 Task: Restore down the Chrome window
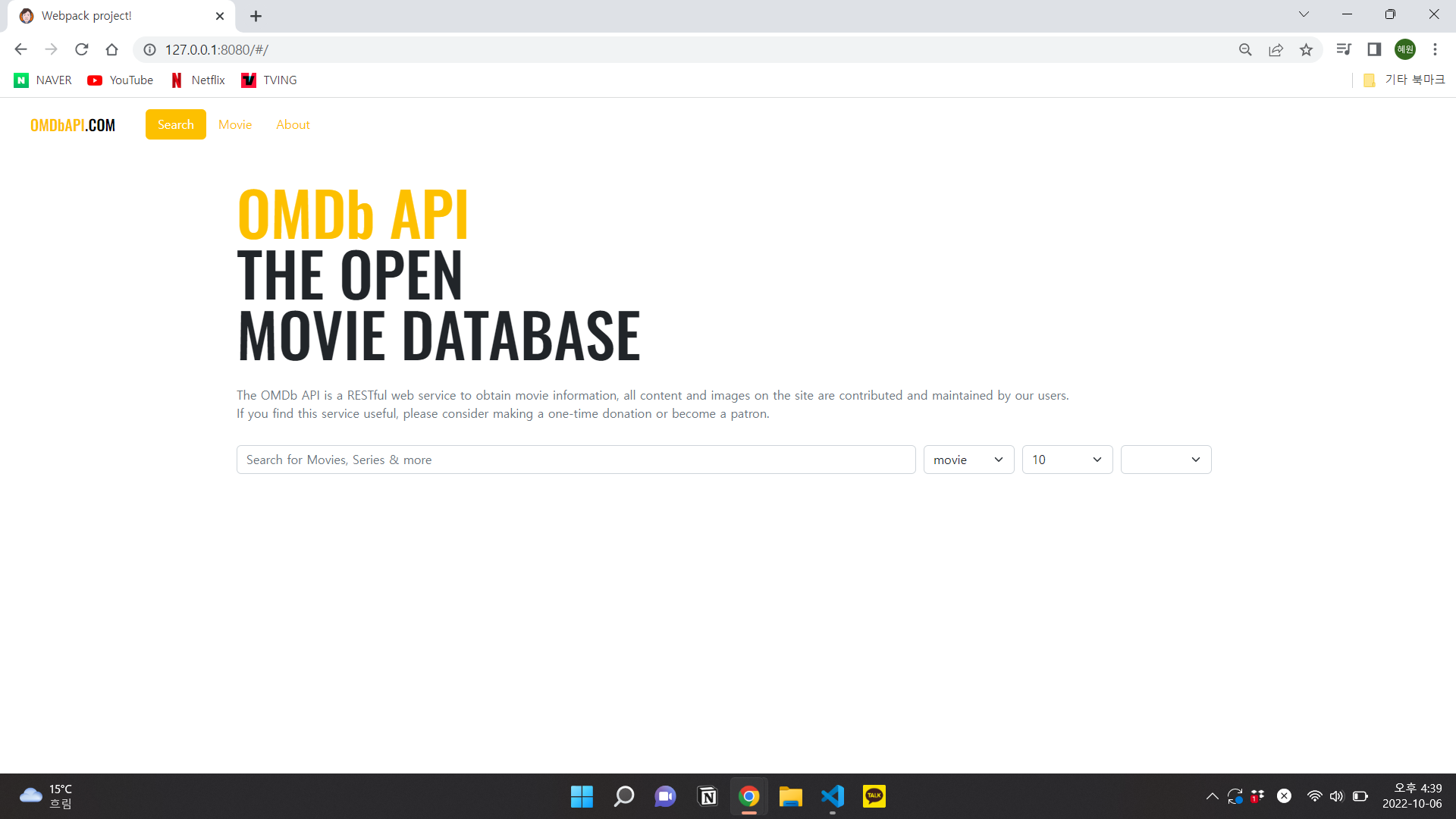(1390, 14)
